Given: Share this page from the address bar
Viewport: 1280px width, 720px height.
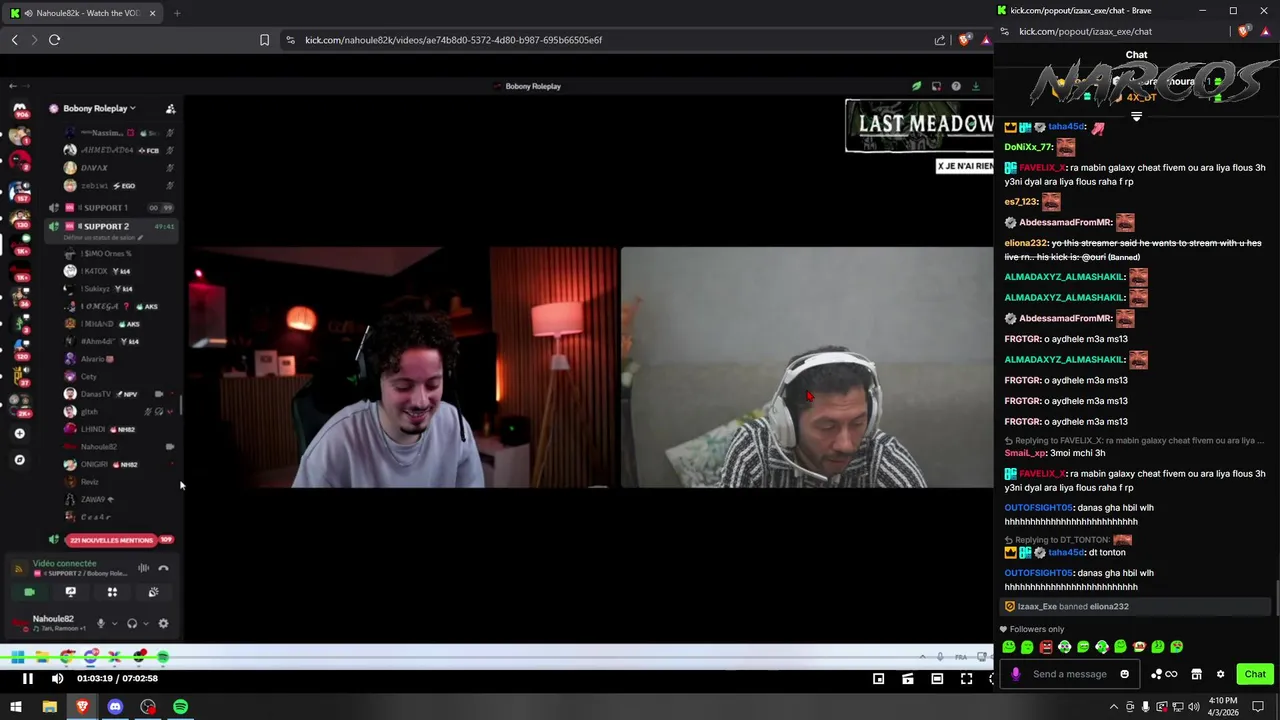Looking at the screenshot, I should pyautogui.click(x=940, y=40).
